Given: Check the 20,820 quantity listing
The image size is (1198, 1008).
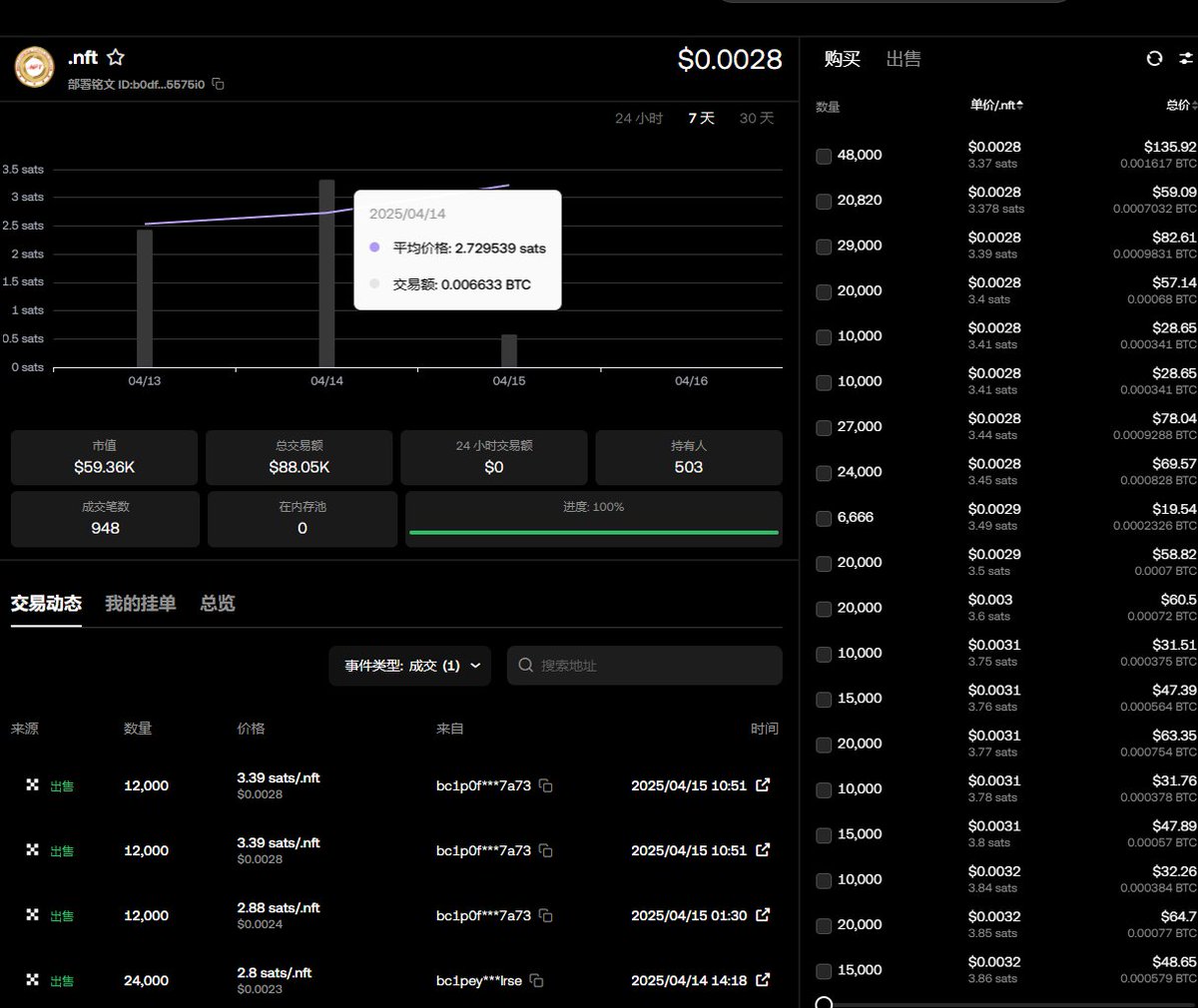Looking at the screenshot, I should pos(824,202).
